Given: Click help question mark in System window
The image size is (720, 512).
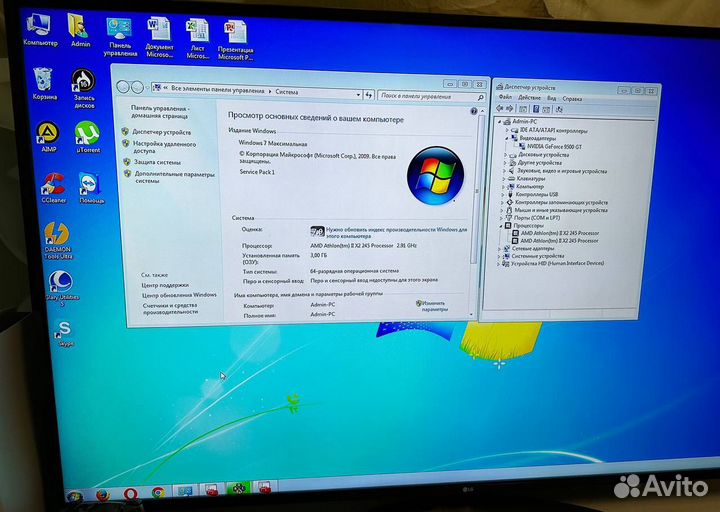Looking at the screenshot, I should (473, 111).
